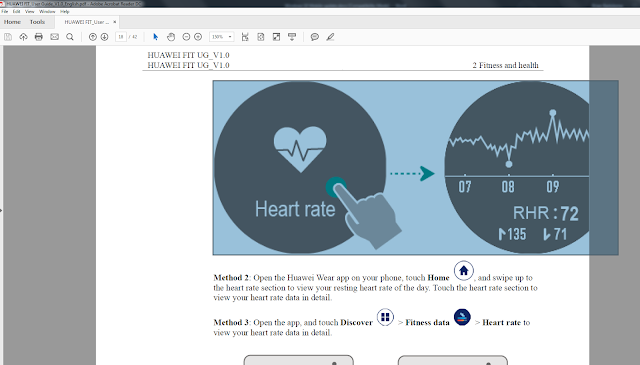Image resolution: width=640 pixels, height=365 pixels.
Task: Open the Help menu
Action: point(64,11)
